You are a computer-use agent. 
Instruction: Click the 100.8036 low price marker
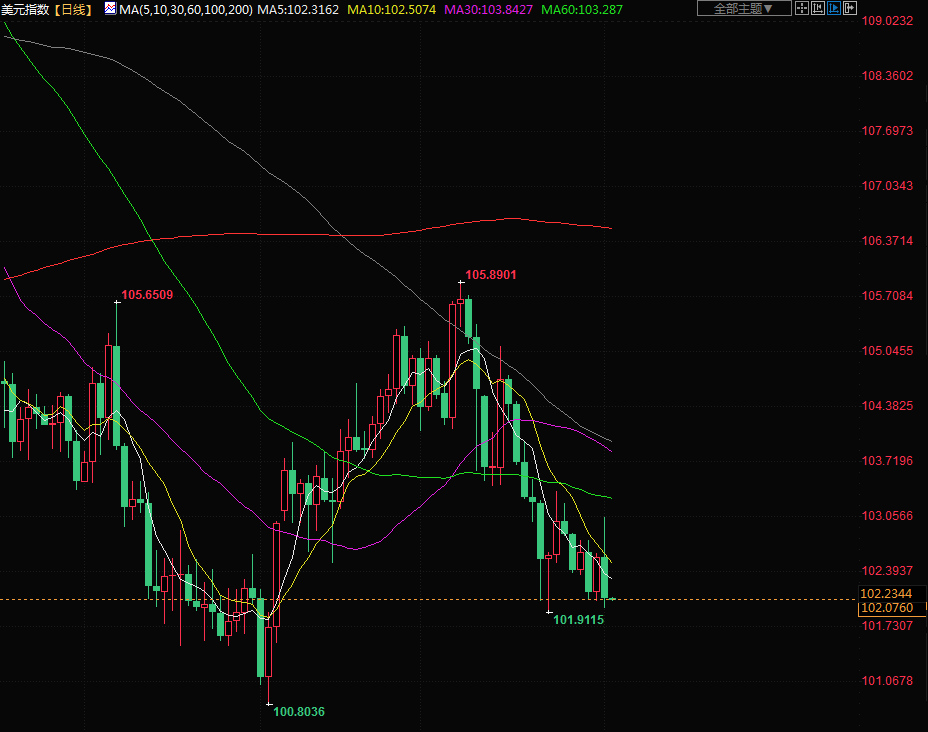pos(299,712)
